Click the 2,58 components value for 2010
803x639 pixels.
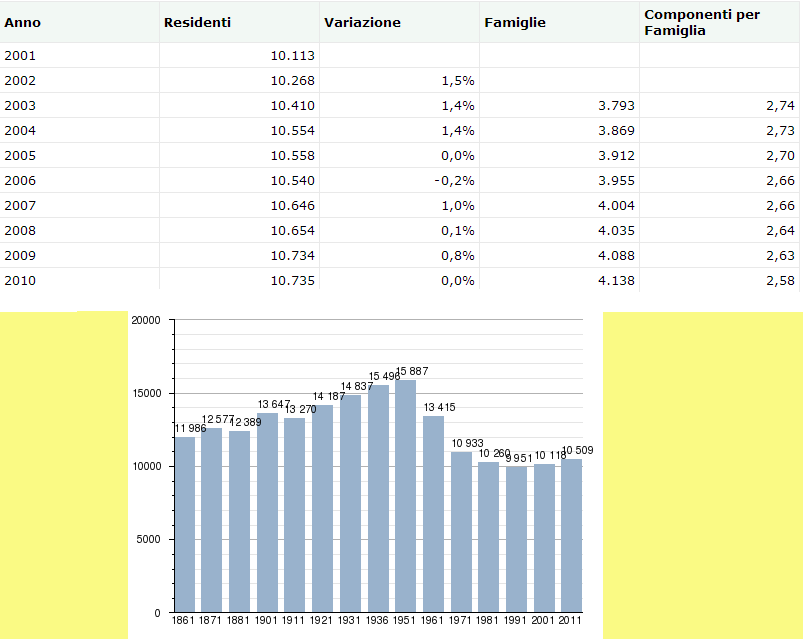click(778, 280)
